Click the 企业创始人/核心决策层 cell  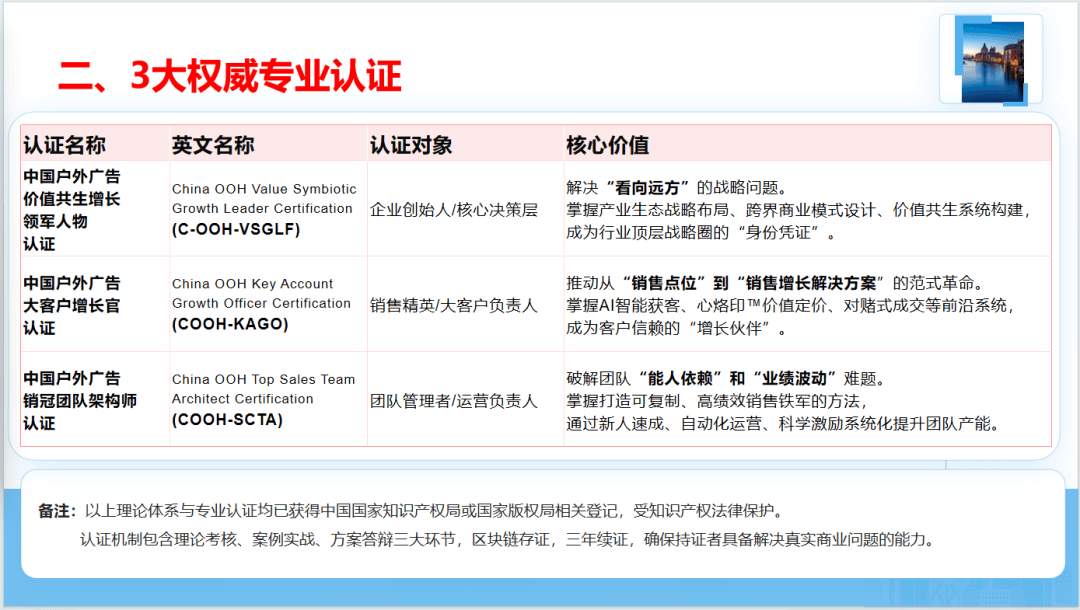[x=453, y=210]
